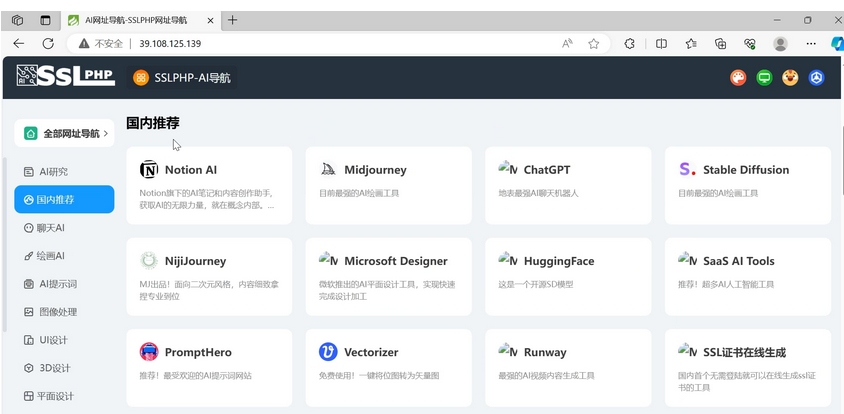Click the workspaces icon in tab bar

[x=17, y=20]
